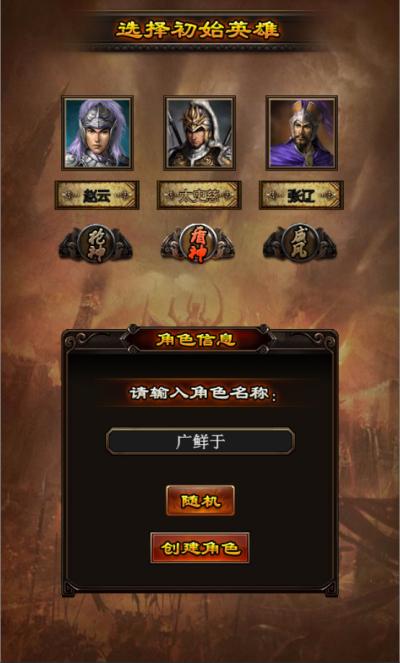Click the right wing ornament of 威风 badge
The height and width of the screenshot is (663, 400).
(x=327, y=249)
